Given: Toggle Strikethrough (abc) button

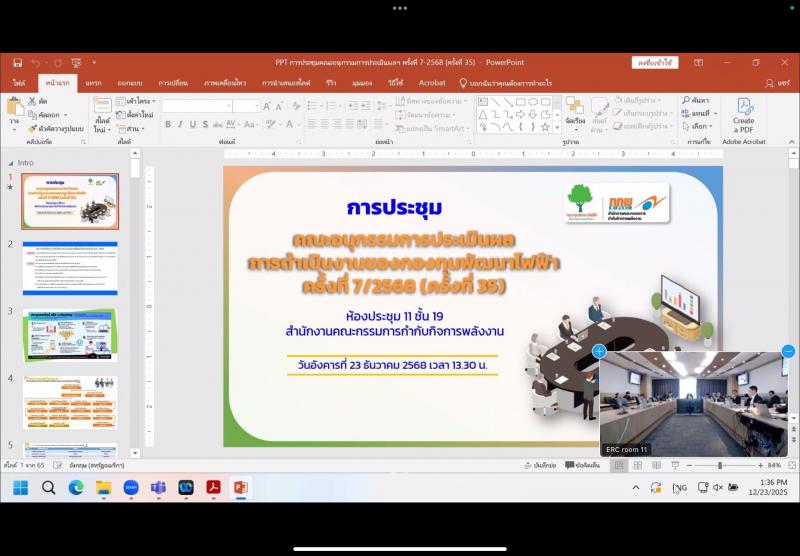Looking at the screenshot, I should (217, 124).
